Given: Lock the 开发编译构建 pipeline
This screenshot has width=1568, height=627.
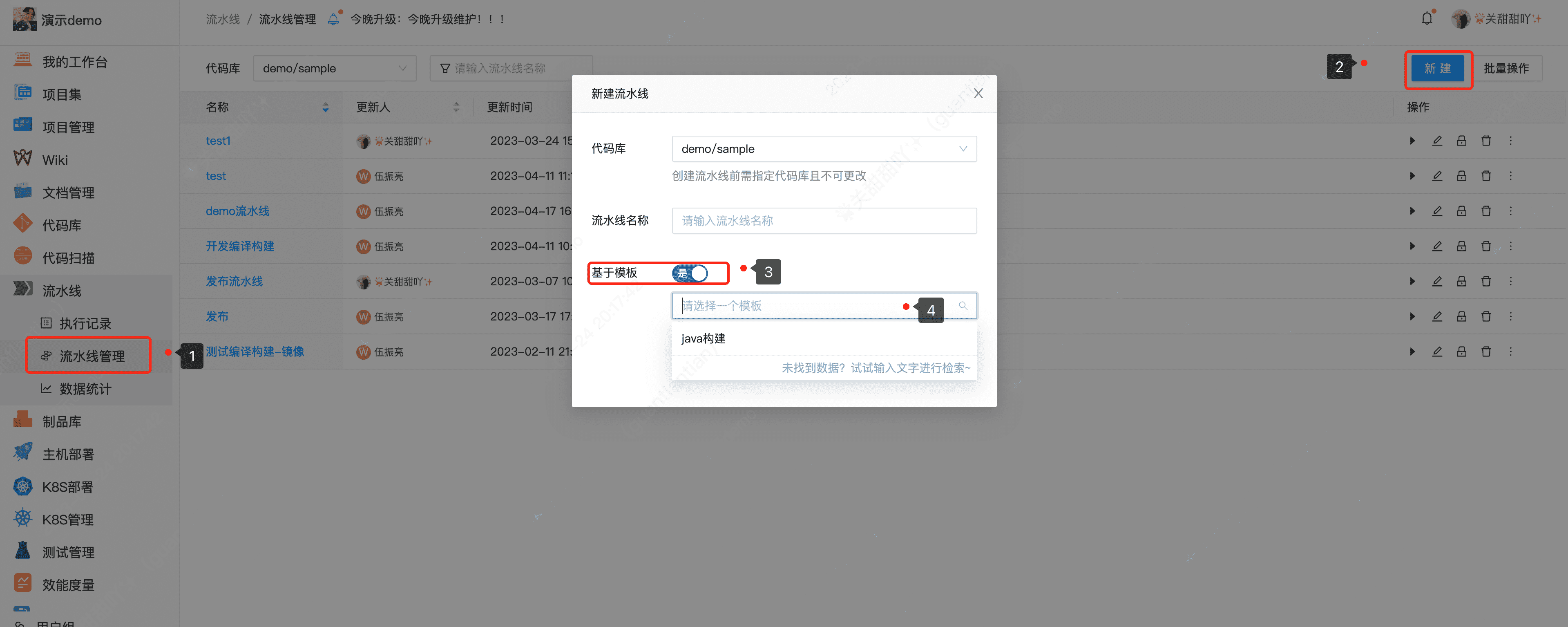Looking at the screenshot, I should (x=1462, y=246).
